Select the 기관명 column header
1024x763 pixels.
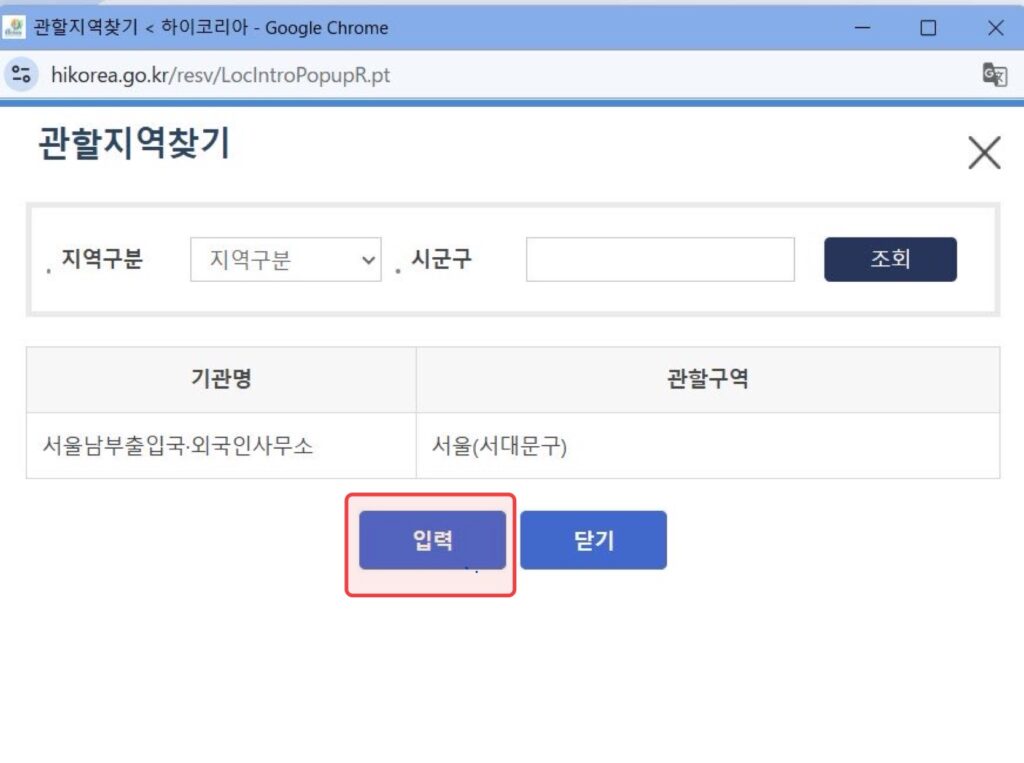(x=221, y=379)
